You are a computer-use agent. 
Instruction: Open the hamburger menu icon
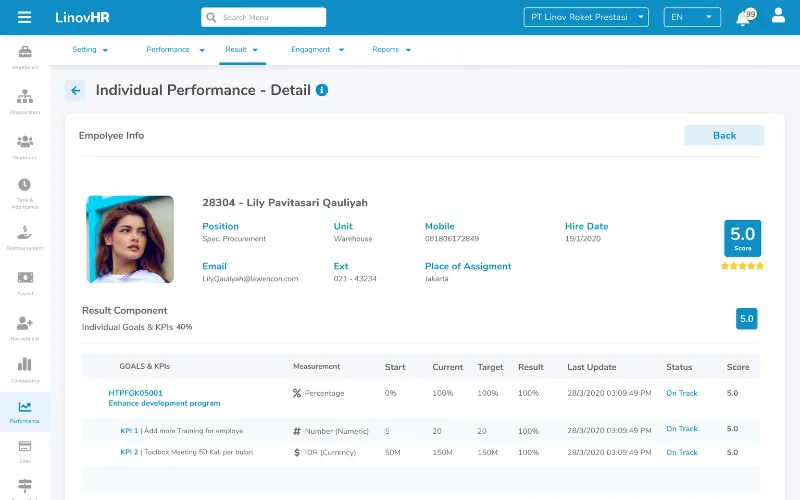click(25, 17)
